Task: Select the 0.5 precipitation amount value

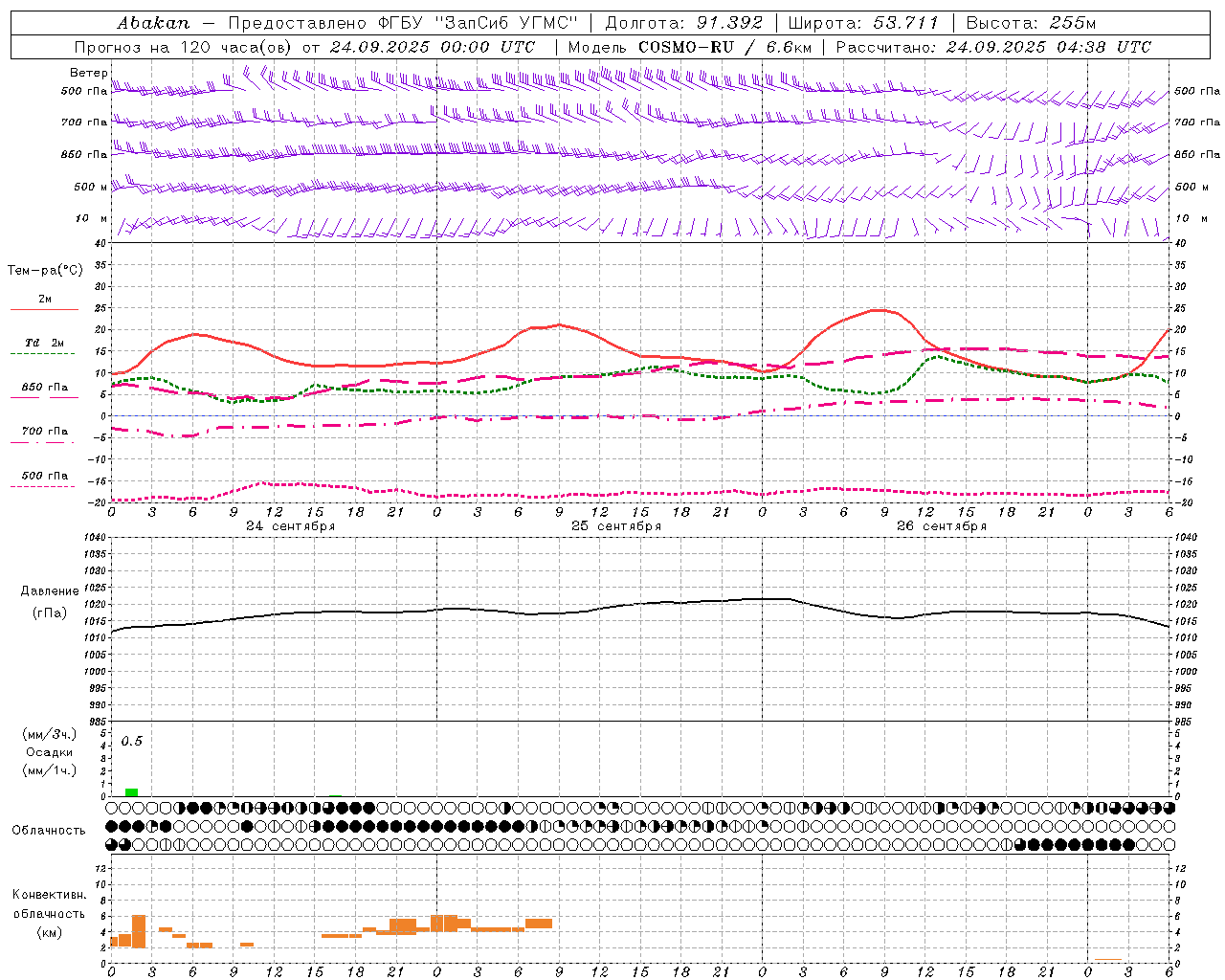Action: click(x=132, y=741)
